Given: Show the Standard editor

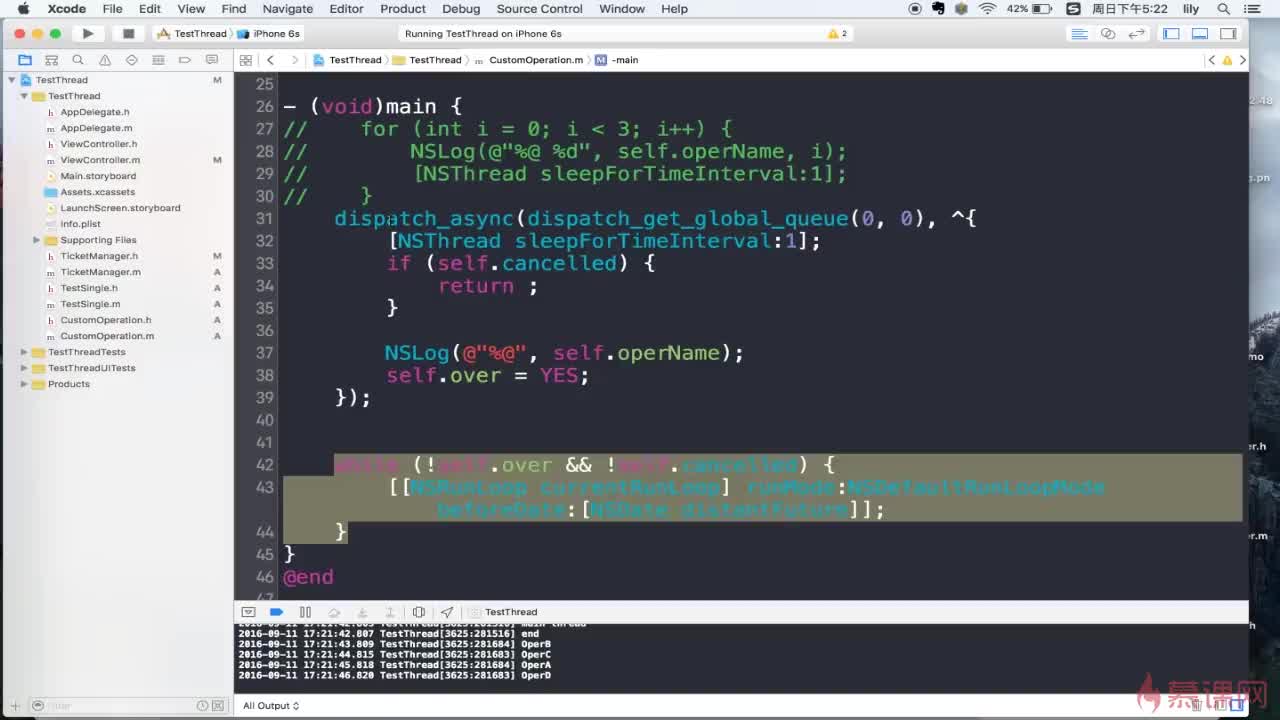Looking at the screenshot, I should [1079, 33].
